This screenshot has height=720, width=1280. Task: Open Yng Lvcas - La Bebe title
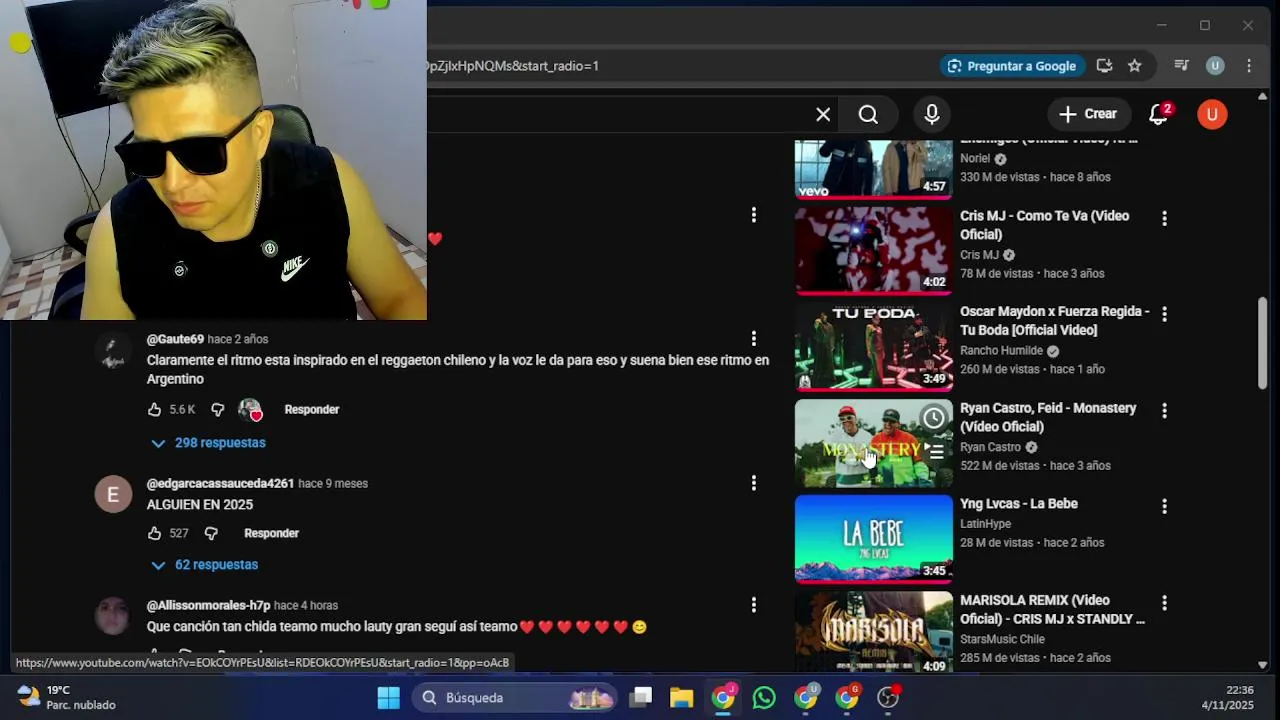1019,504
